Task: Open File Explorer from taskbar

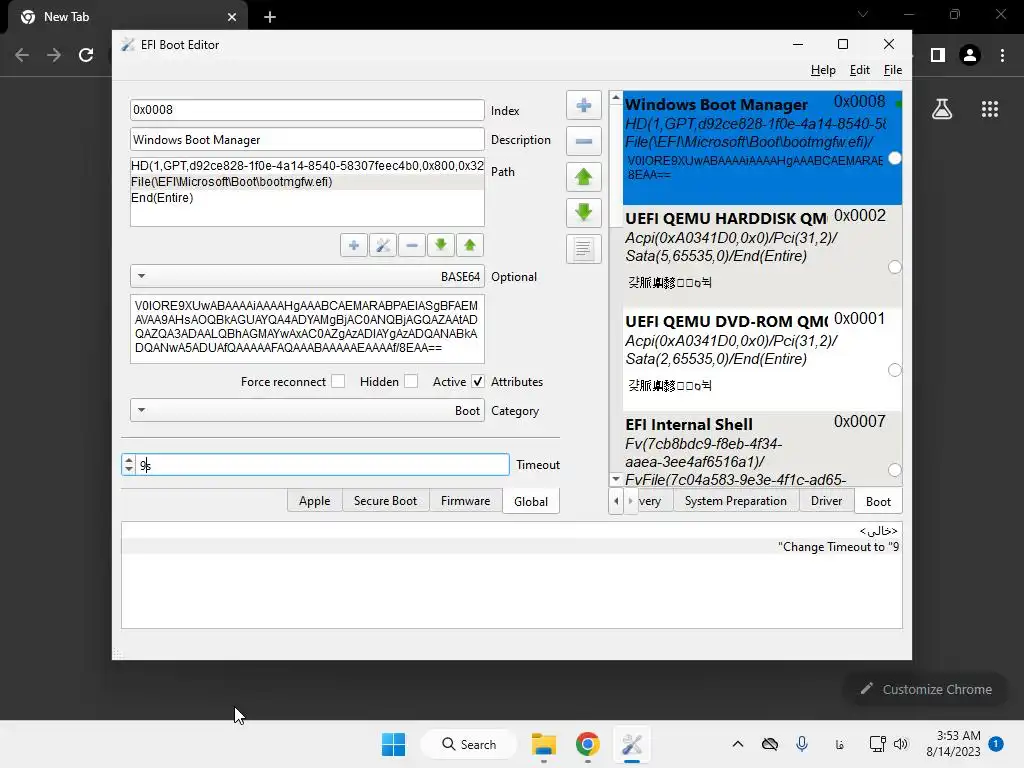Action: 543,744
